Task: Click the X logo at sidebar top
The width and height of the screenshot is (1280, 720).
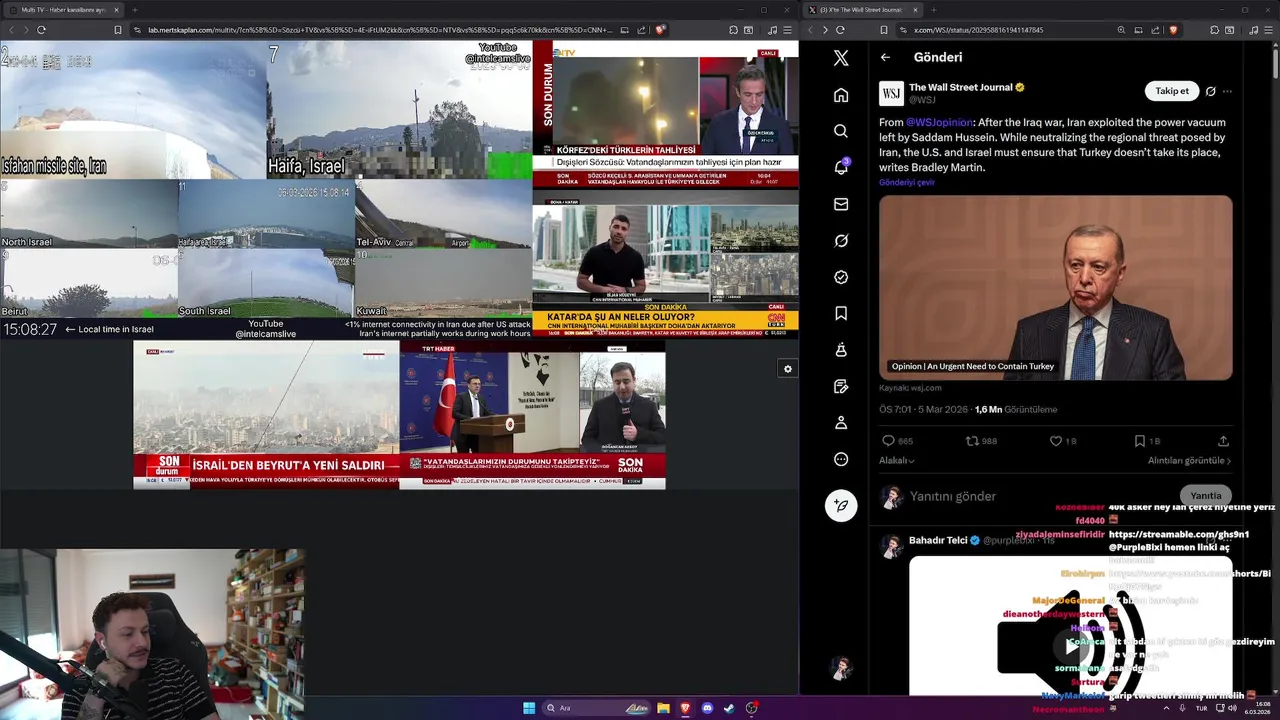Action: 841,58
